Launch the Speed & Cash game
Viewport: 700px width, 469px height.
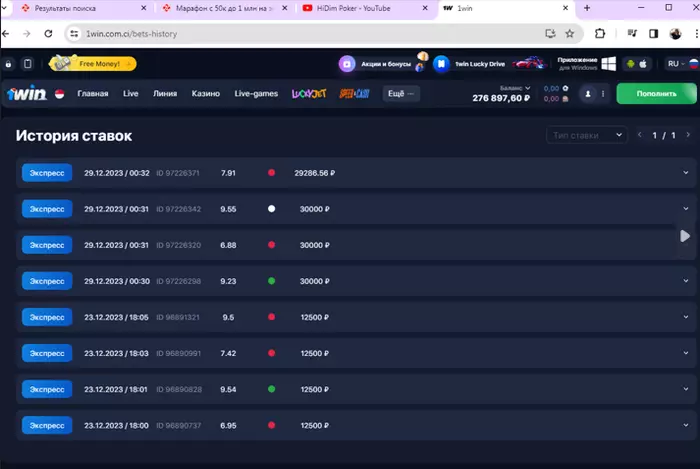point(354,94)
